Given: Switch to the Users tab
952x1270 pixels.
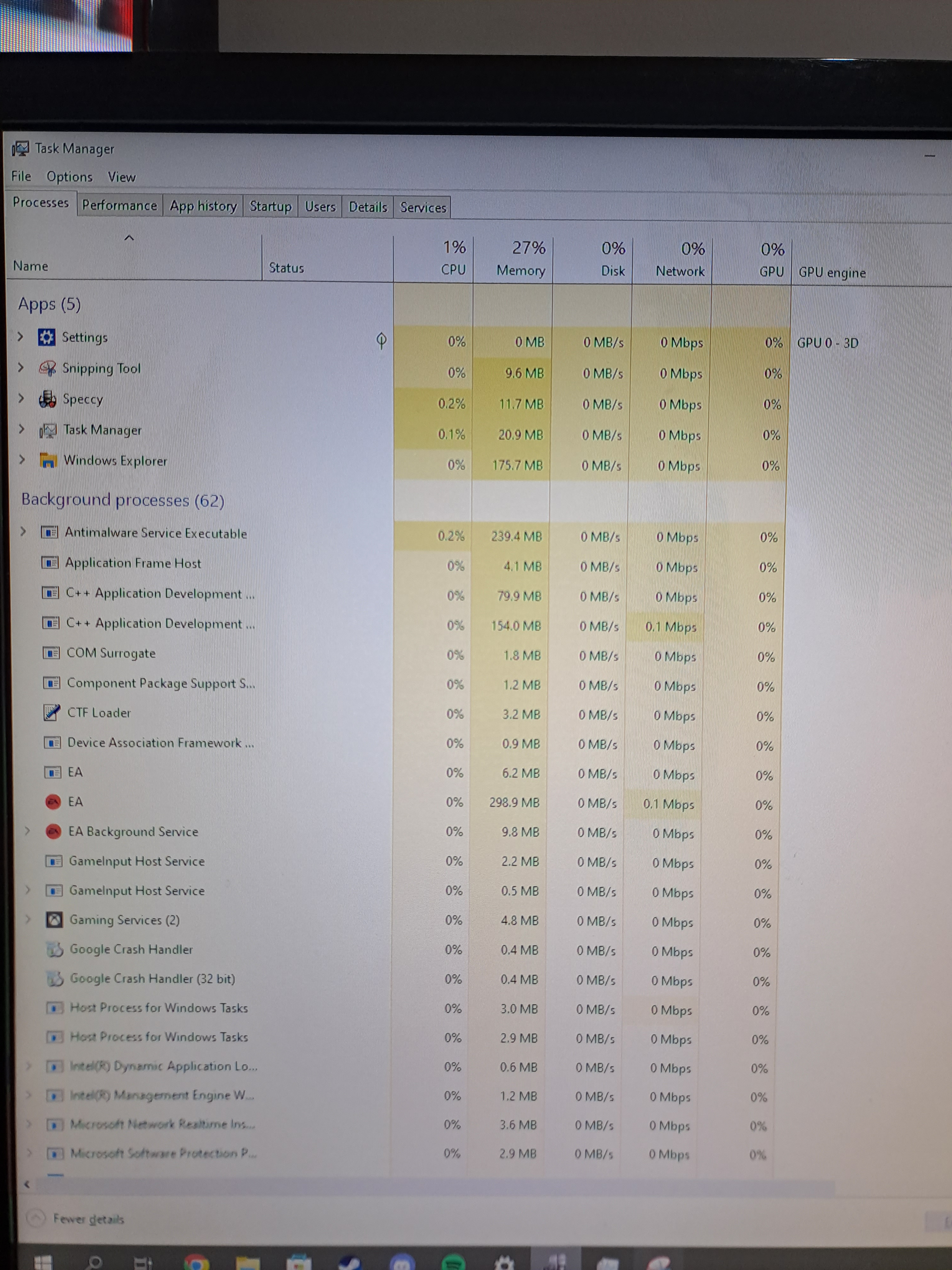Looking at the screenshot, I should point(320,207).
